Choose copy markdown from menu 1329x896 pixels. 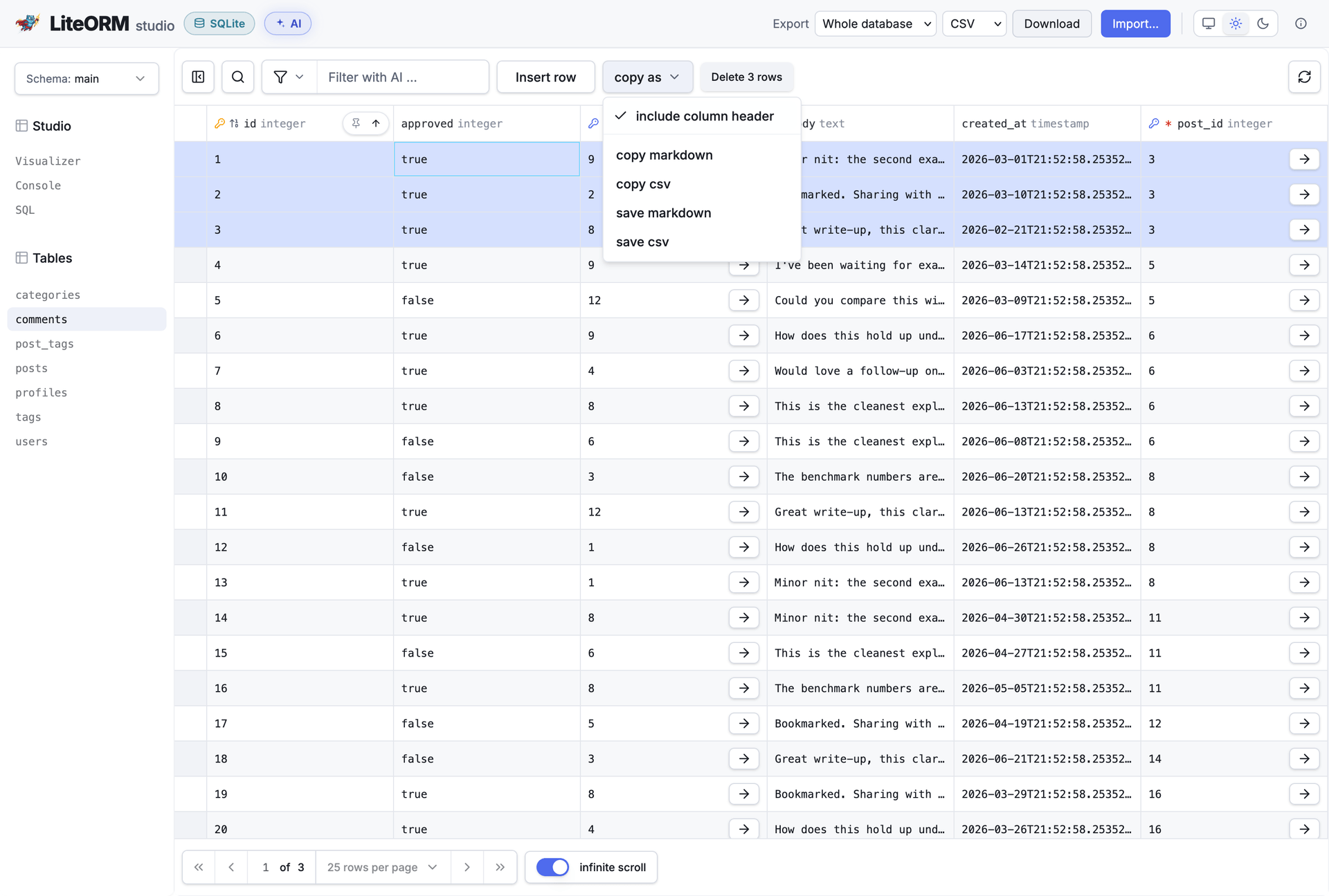(x=702, y=155)
